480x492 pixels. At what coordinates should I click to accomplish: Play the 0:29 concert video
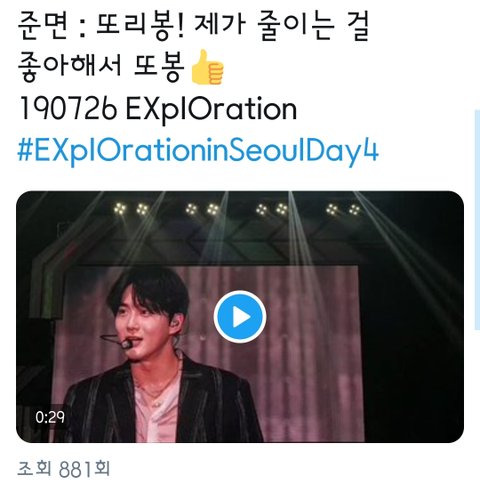tap(240, 316)
